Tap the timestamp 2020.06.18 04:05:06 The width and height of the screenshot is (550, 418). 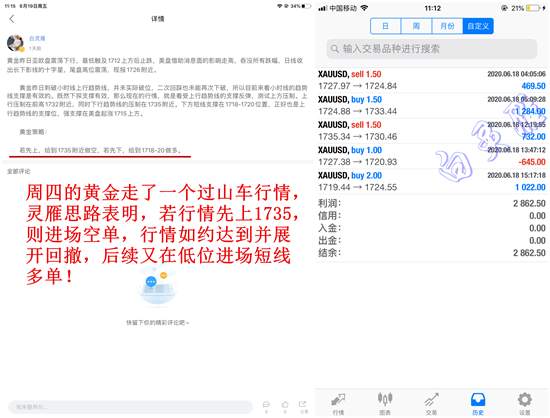pos(516,74)
